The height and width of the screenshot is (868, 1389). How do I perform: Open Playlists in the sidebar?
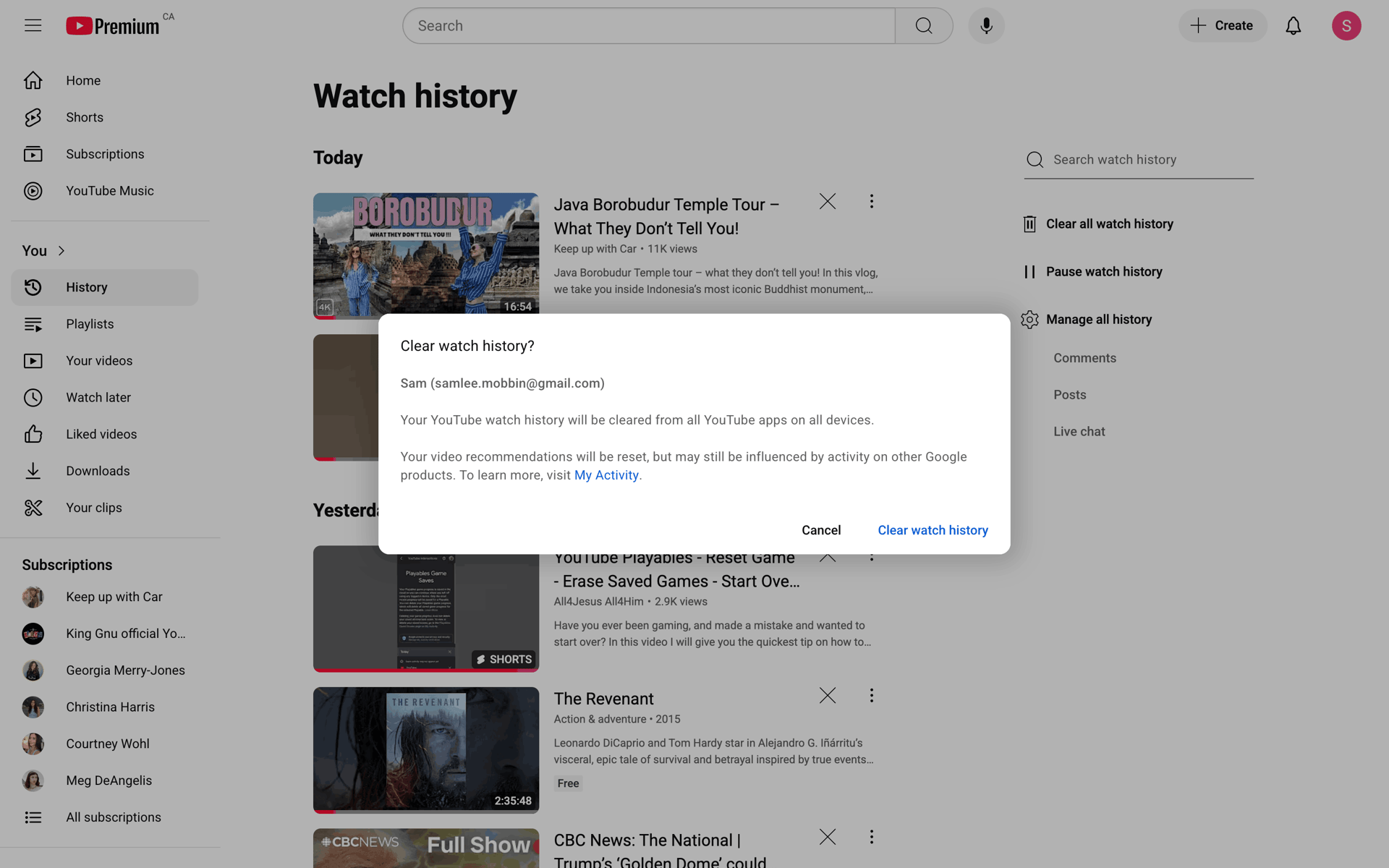coord(105,324)
